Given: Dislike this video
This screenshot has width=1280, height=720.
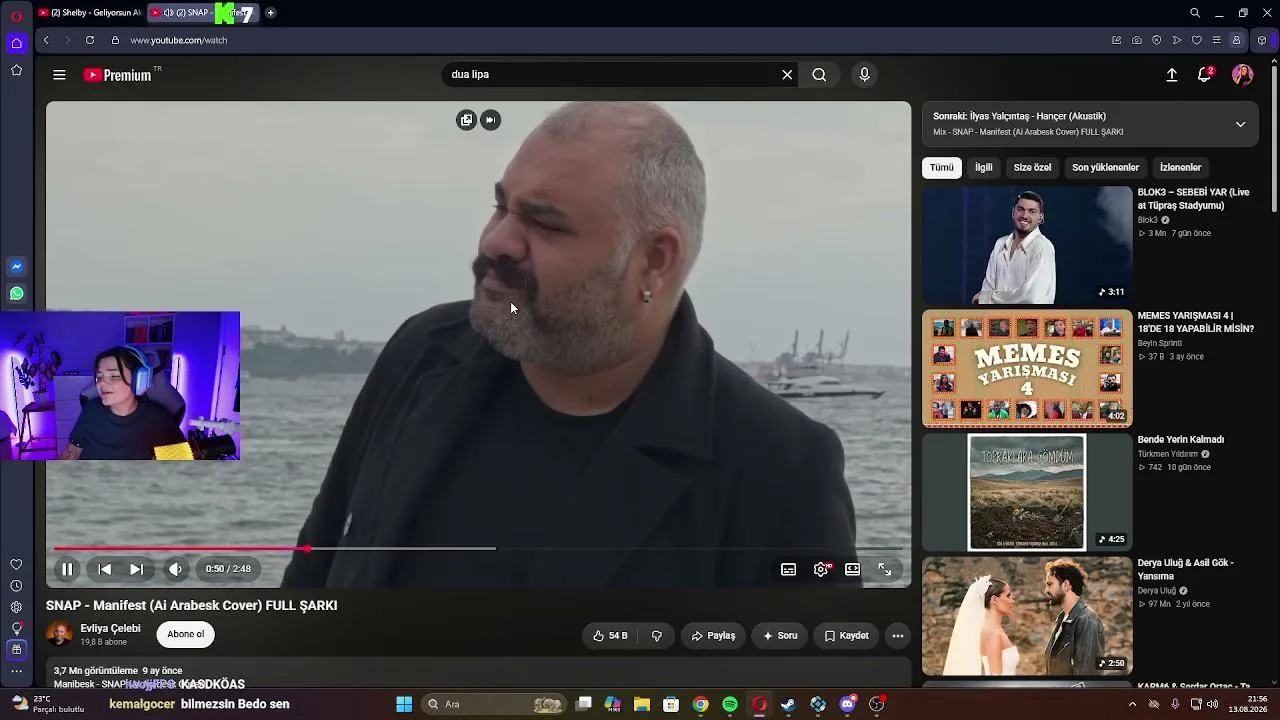Looking at the screenshot, I should tap(657, 636).
